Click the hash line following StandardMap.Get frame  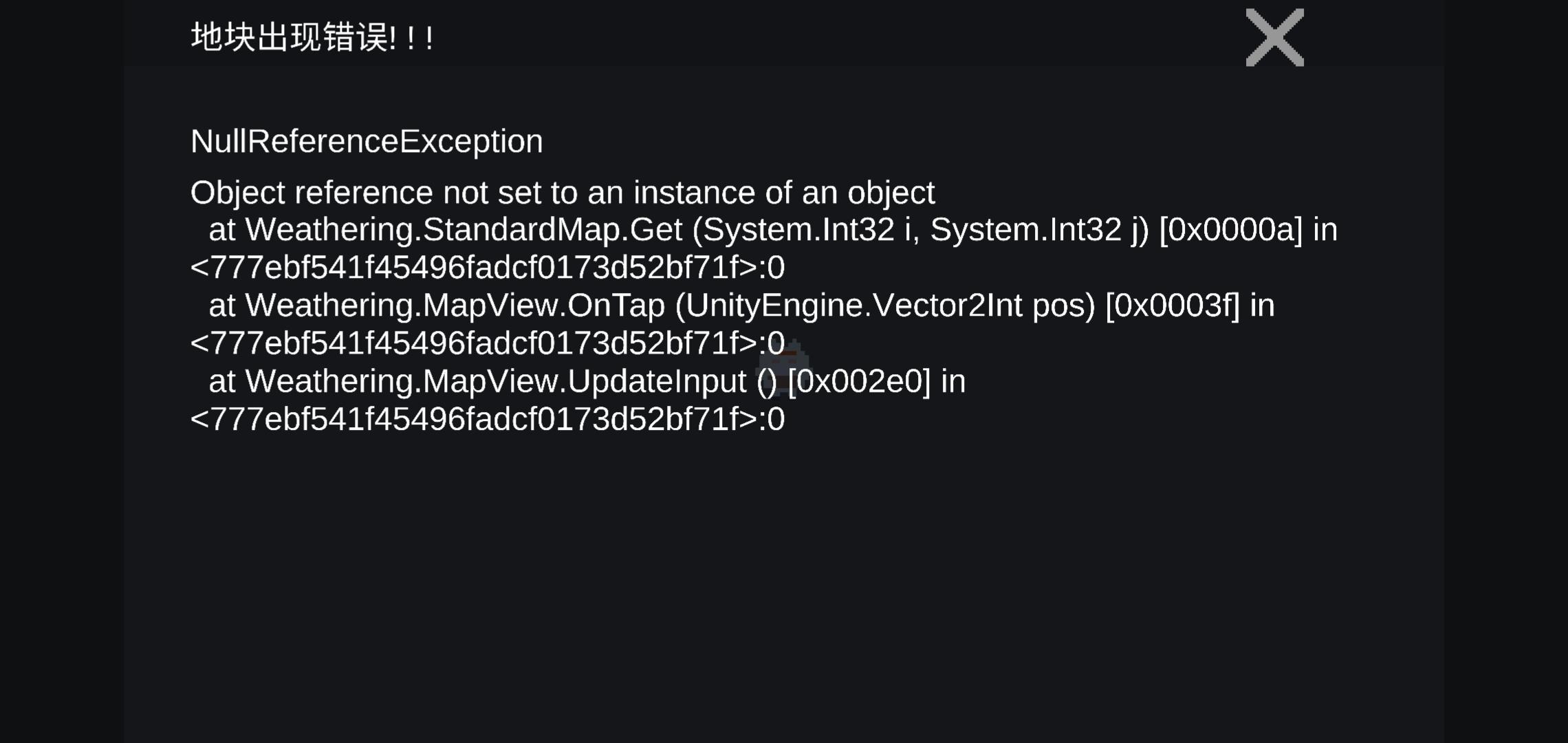[x=488, y=267]
